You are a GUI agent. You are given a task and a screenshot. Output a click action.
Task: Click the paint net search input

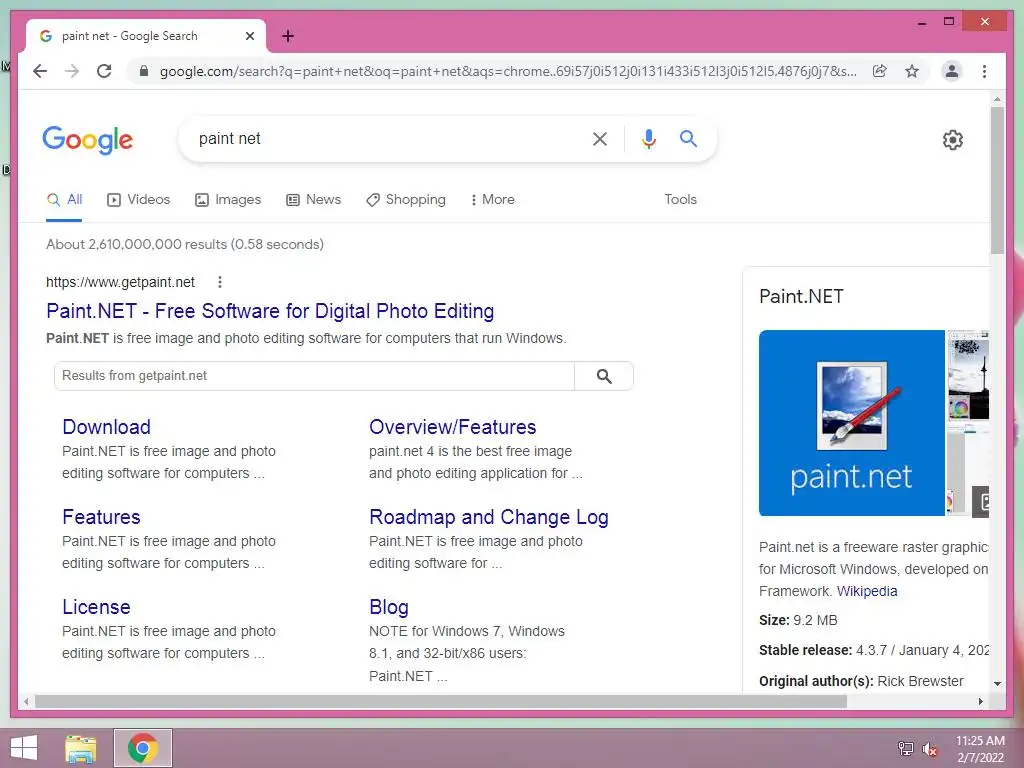click(x=385, y=138)
